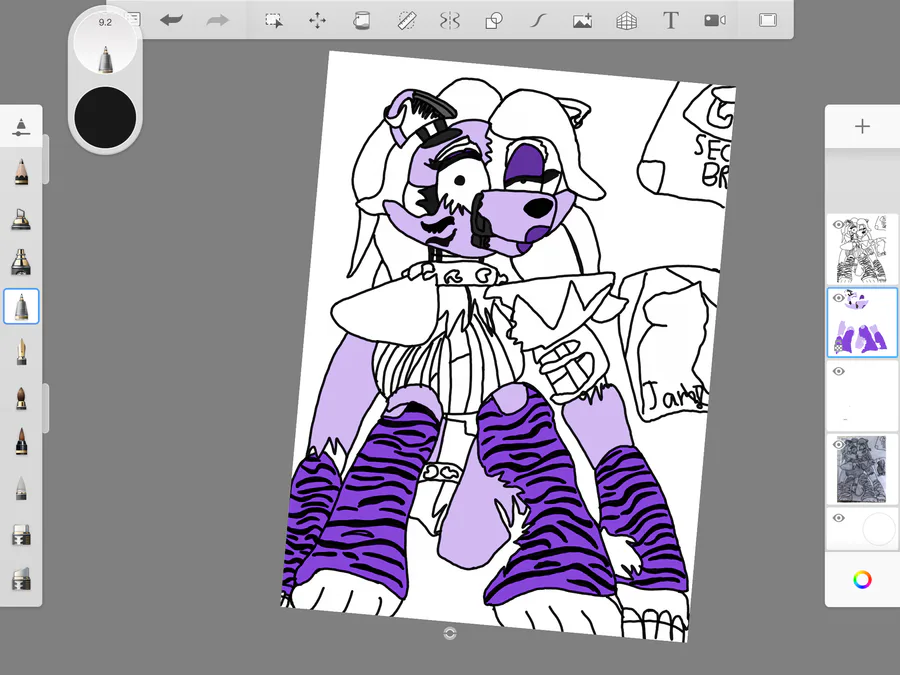This screenshot has width=900, height=675.
Task: Select the purple color layer thumbnail
Action: click(862, 323)
